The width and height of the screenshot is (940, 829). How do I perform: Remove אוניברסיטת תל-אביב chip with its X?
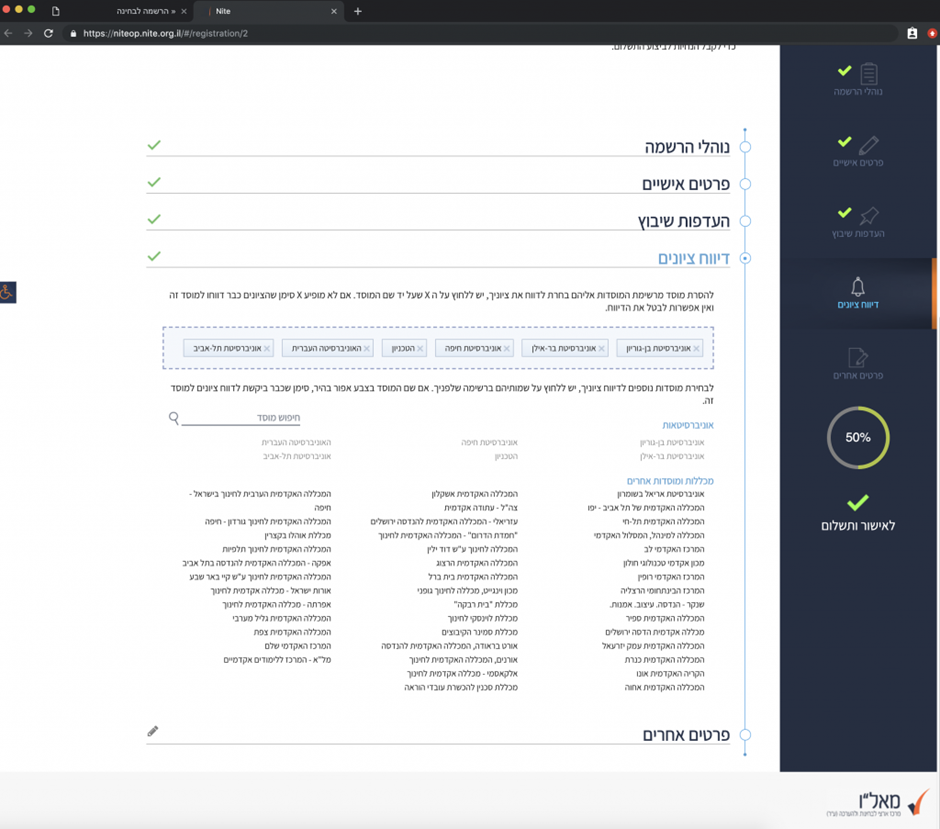pyautogui.click(x=267, y=349)
